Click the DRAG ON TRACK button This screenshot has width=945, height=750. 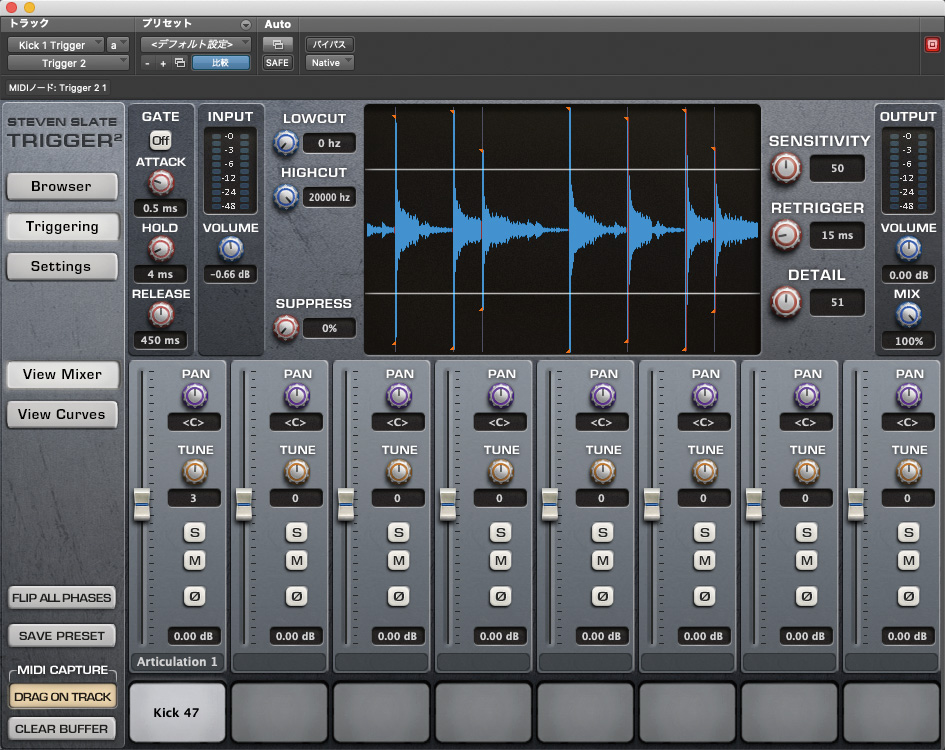pyautogui.click(x=62, y=697)
